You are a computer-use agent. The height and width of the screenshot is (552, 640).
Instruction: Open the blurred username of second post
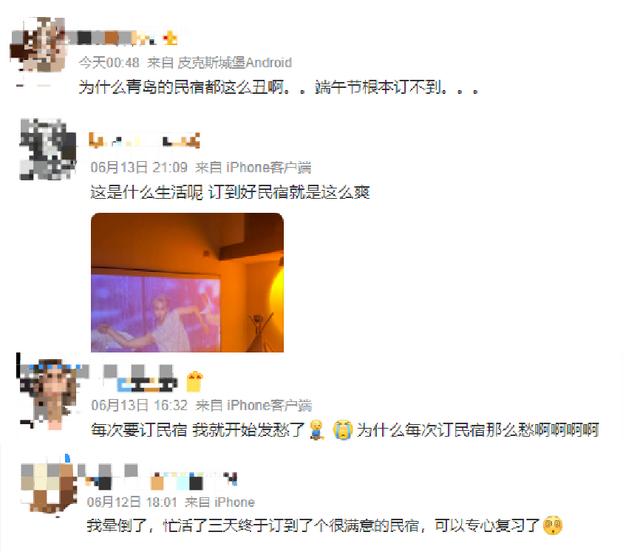point(144,140)
